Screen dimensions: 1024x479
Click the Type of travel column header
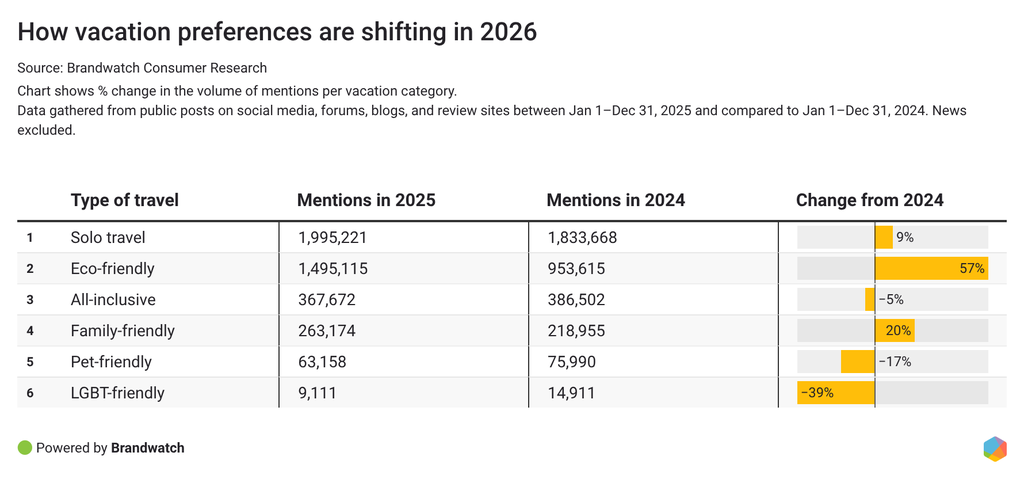click(x=125, y=200)
